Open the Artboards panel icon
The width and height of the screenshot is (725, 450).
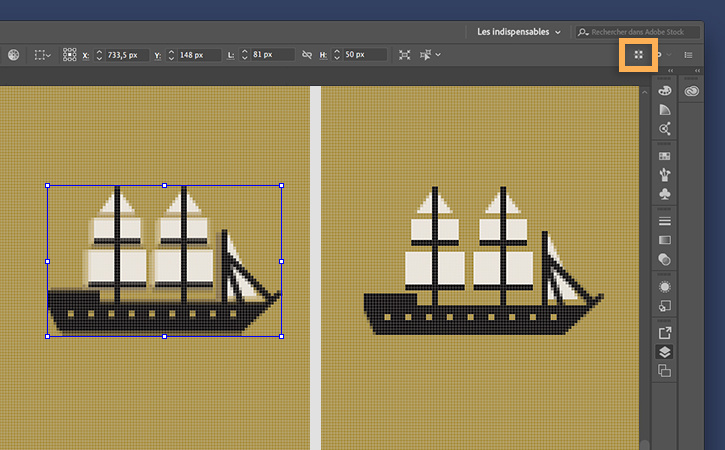pyautogui.click(x=664, y=371)
